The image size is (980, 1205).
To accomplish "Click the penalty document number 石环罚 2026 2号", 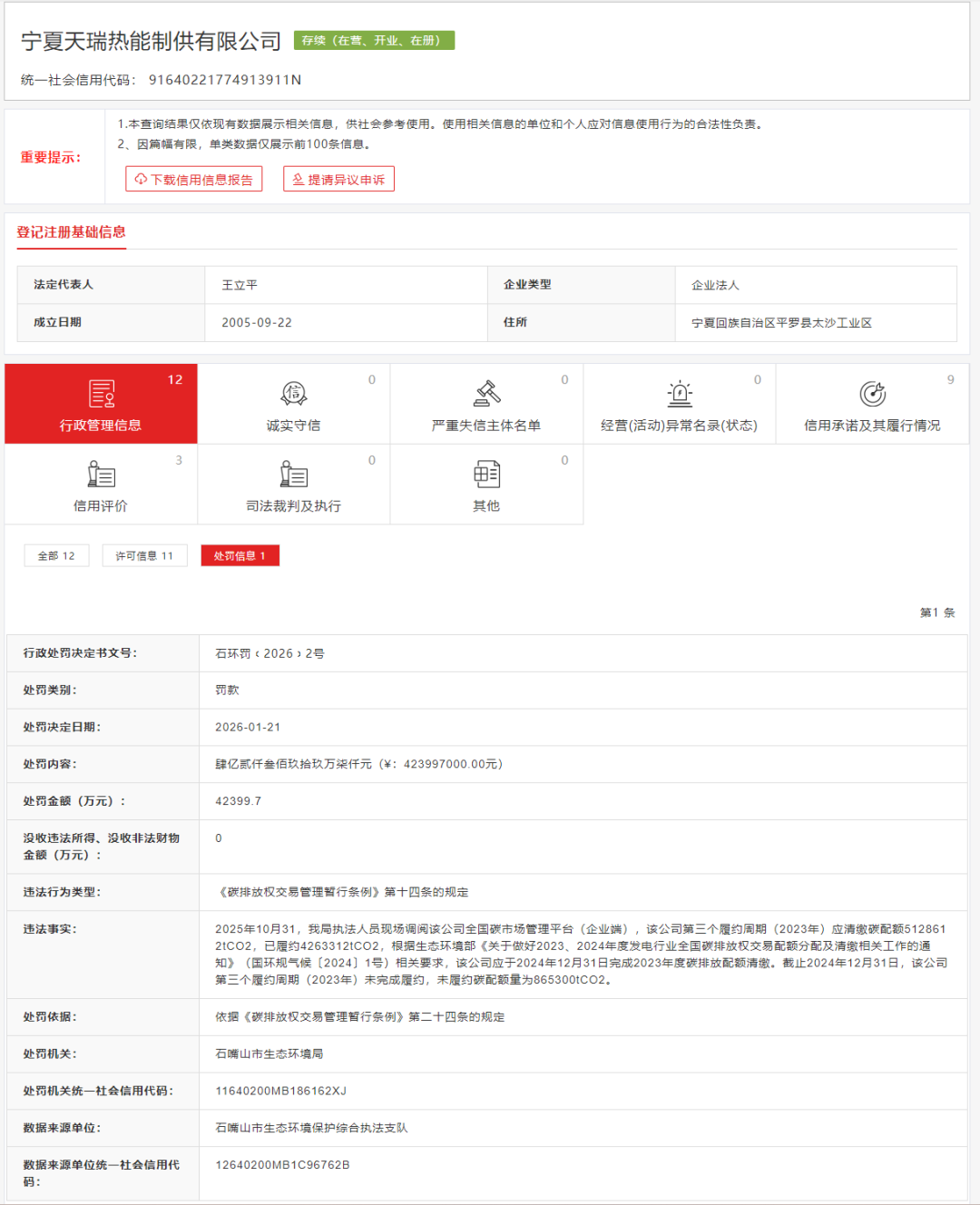I will [x=269, y=653].
